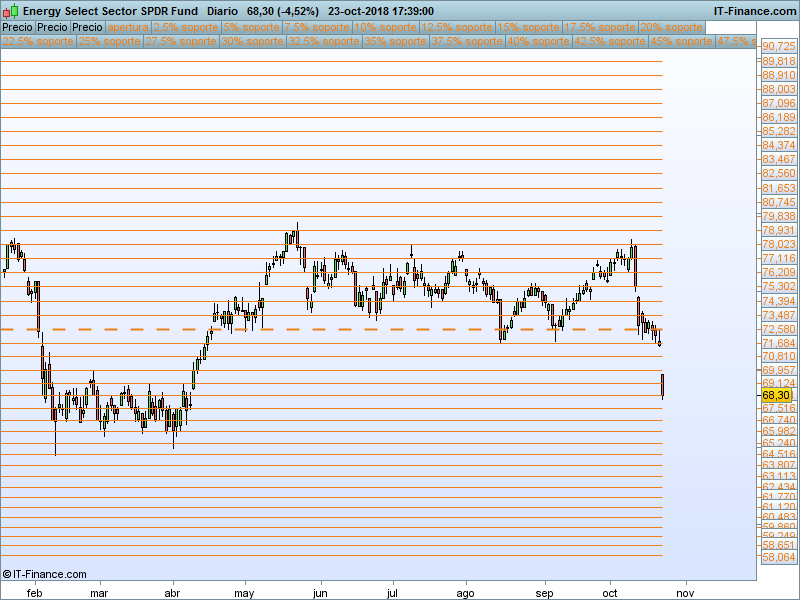Click the may month label on time axis

244,593
